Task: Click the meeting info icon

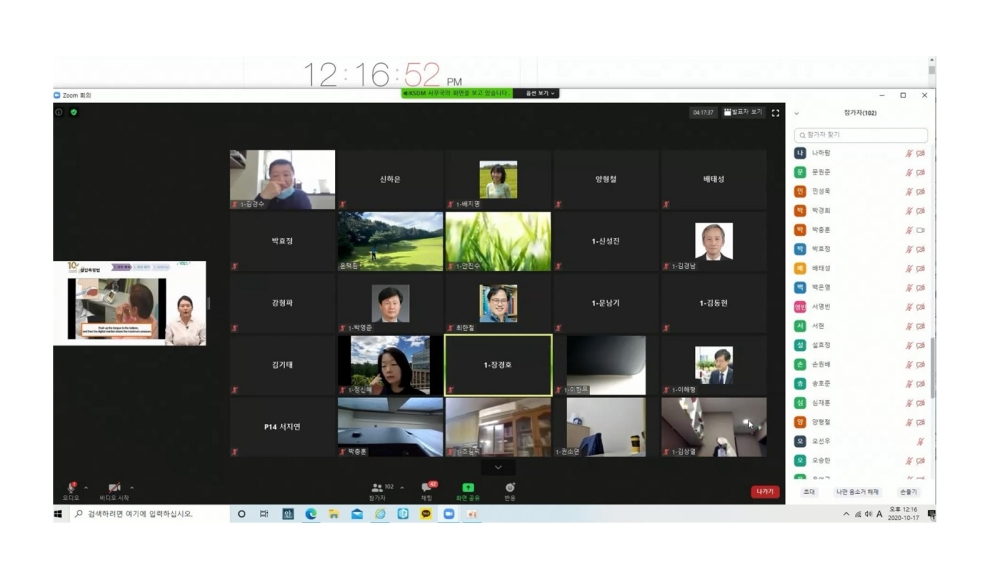Action: 59,112
